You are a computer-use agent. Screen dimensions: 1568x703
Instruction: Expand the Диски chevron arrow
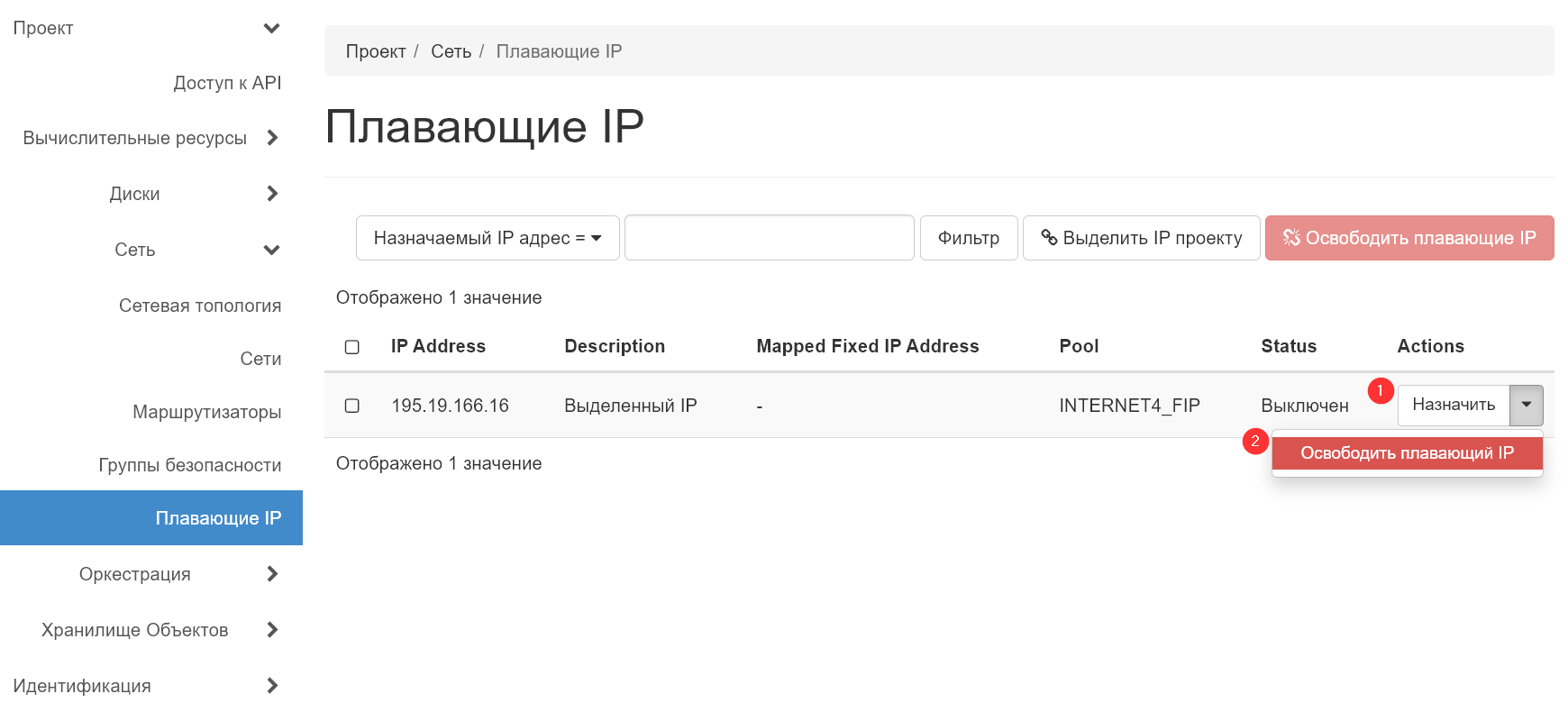click(x=272, y=194)
